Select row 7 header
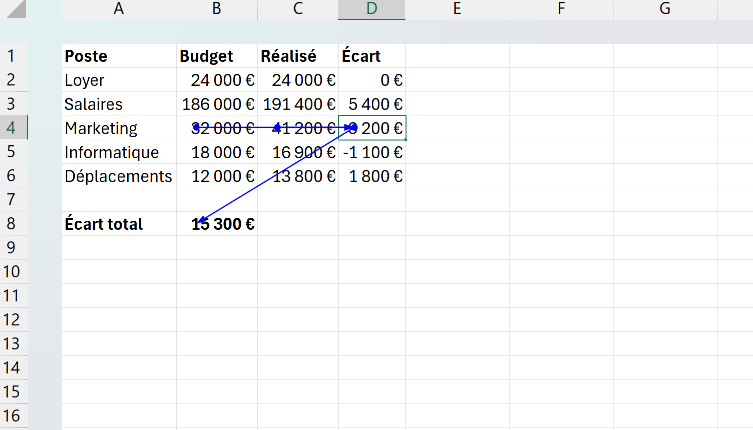753x430 pixels. tap(13, 200)
